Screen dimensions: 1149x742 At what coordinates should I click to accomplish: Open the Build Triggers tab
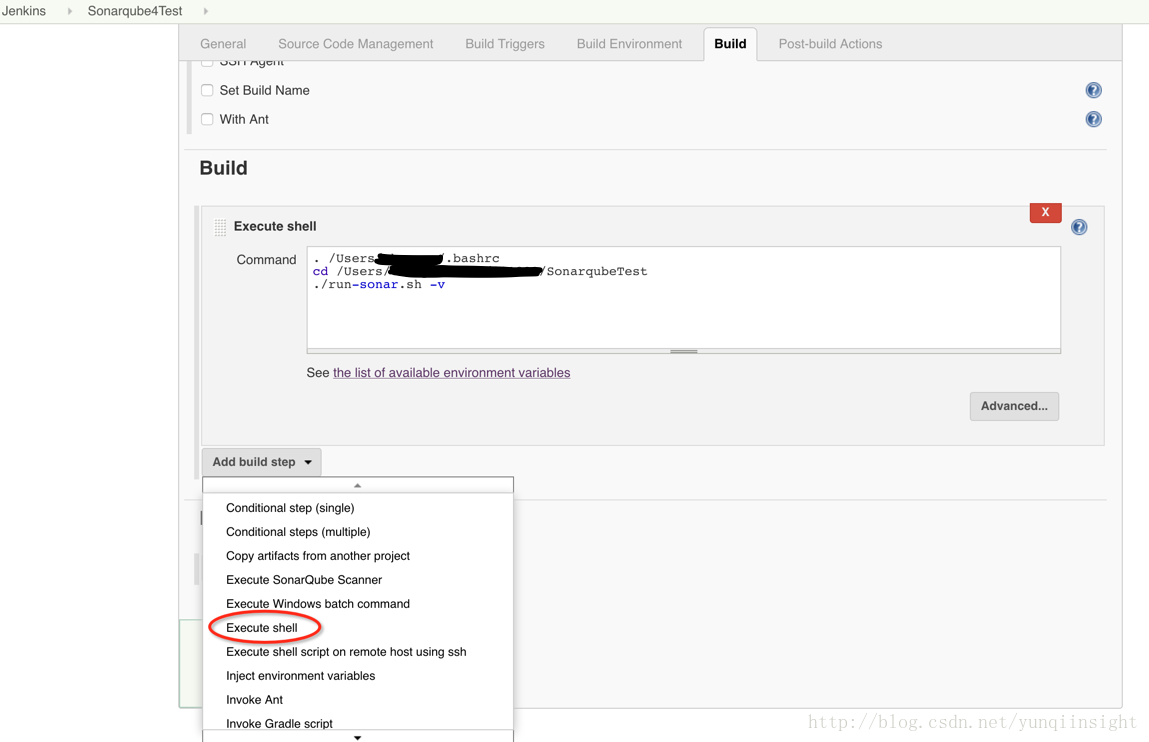[x=505, y=44]
